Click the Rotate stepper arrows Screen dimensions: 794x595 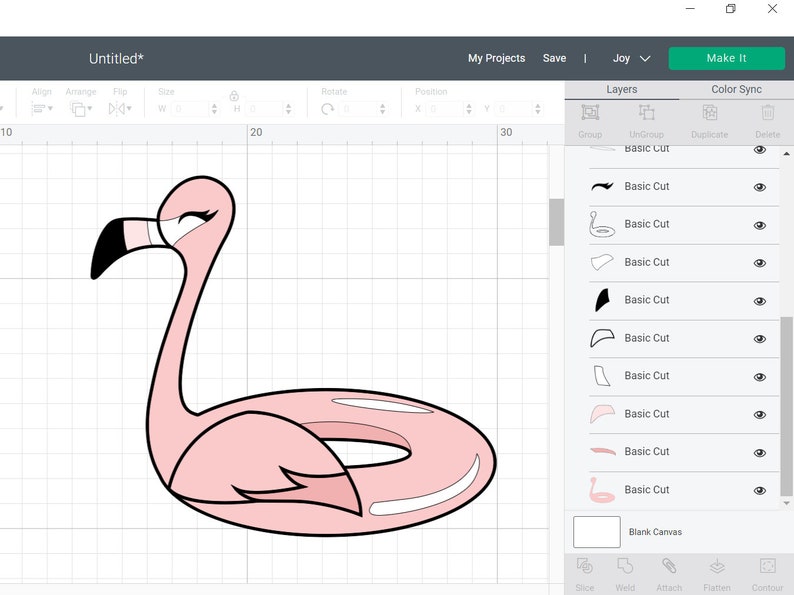tap(382, 108)
